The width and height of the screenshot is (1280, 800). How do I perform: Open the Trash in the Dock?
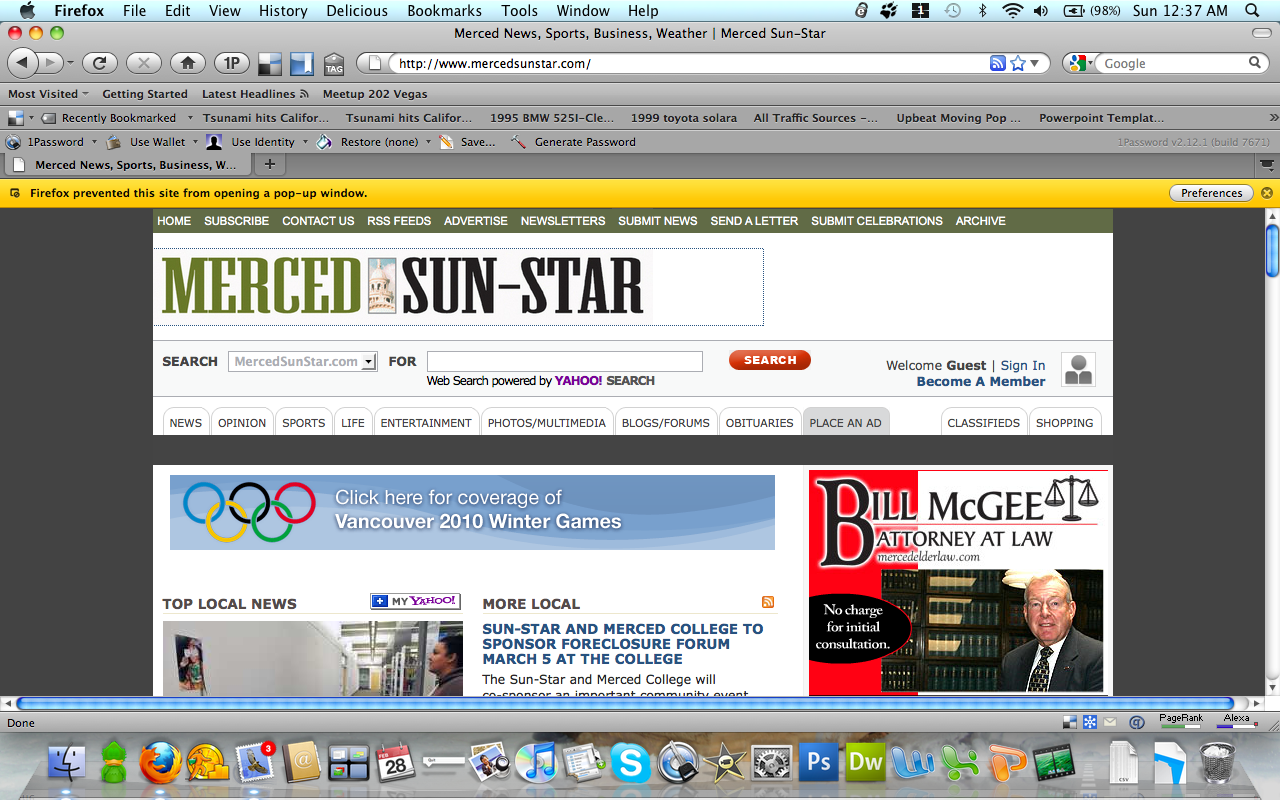click(x=1217, y=762)
